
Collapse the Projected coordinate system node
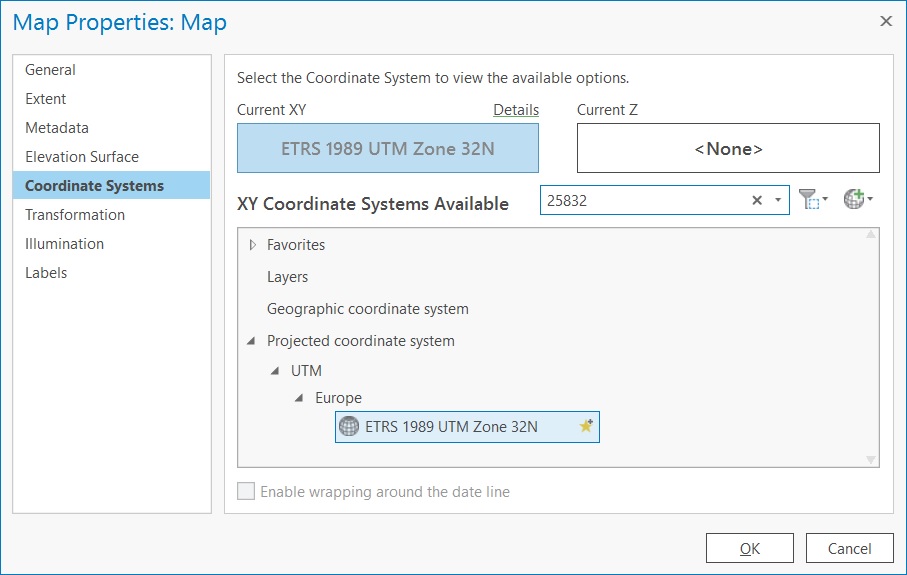coord(251,342)
